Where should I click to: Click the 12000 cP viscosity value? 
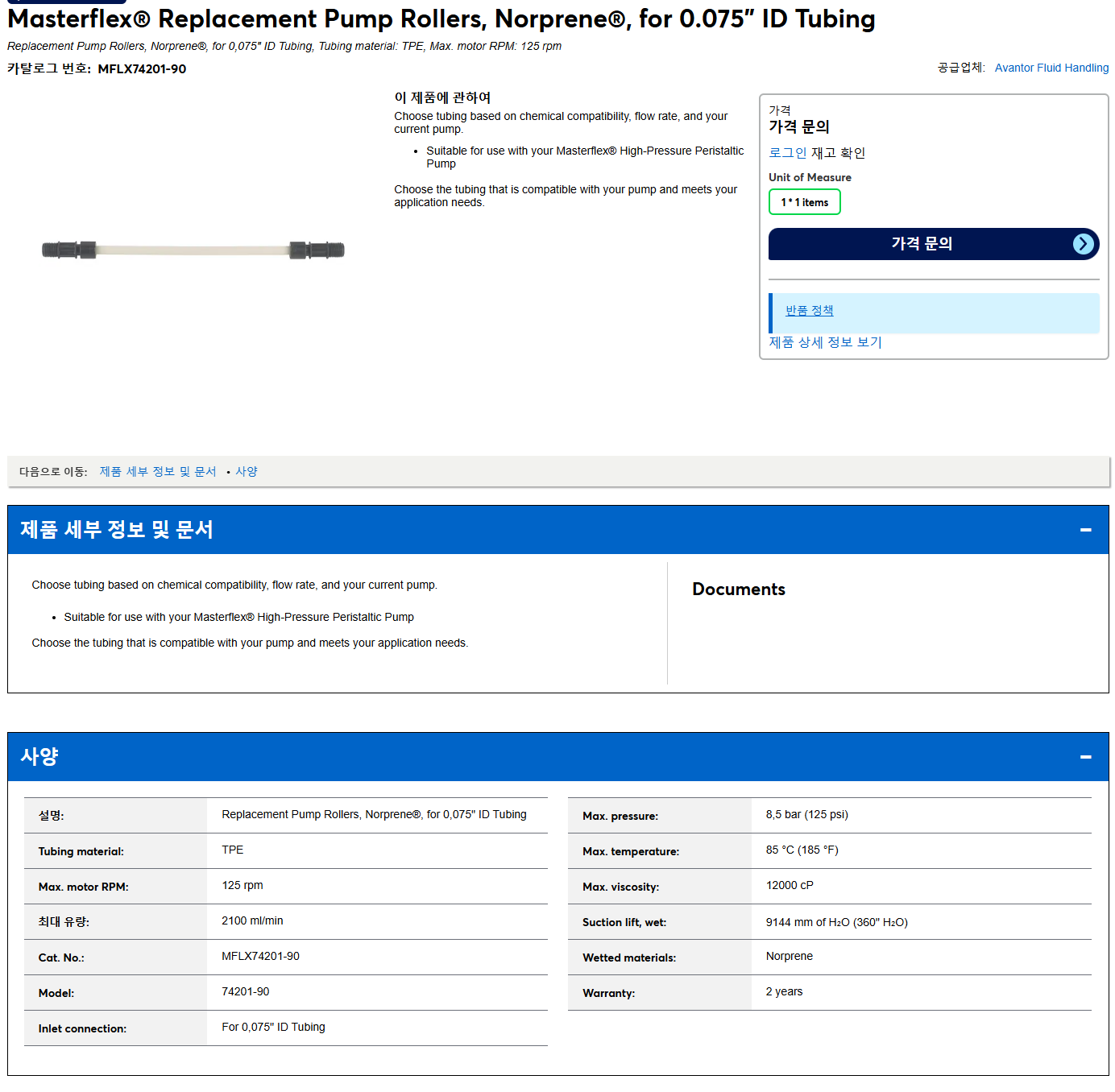(x=790, y=886)
